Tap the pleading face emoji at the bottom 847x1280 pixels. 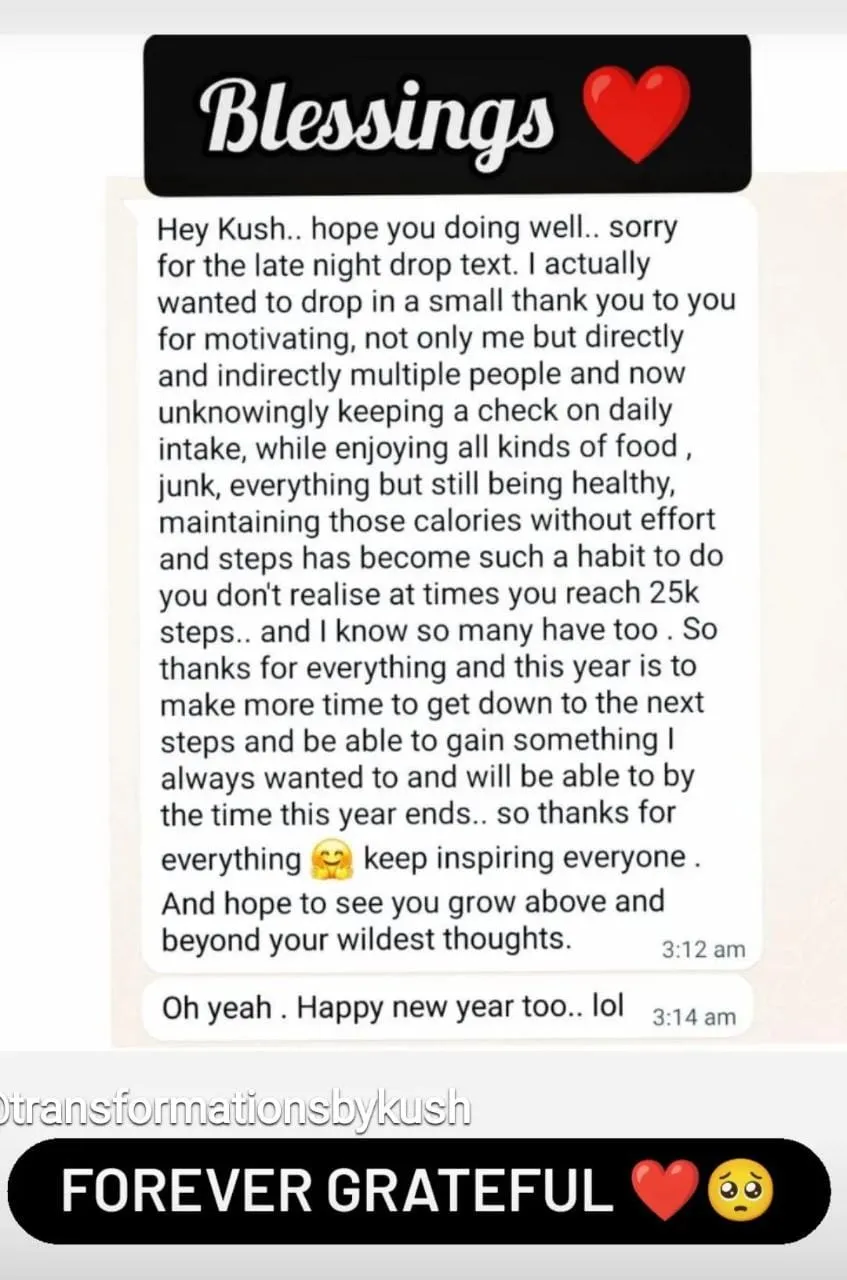tap(738, 1190)
